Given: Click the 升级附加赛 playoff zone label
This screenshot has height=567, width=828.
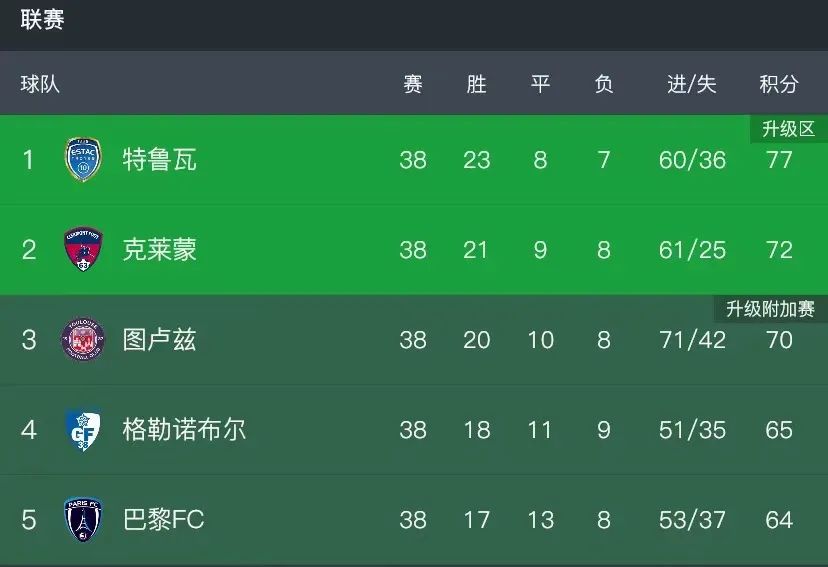Looking at the screenshot, I should (770, 309).
